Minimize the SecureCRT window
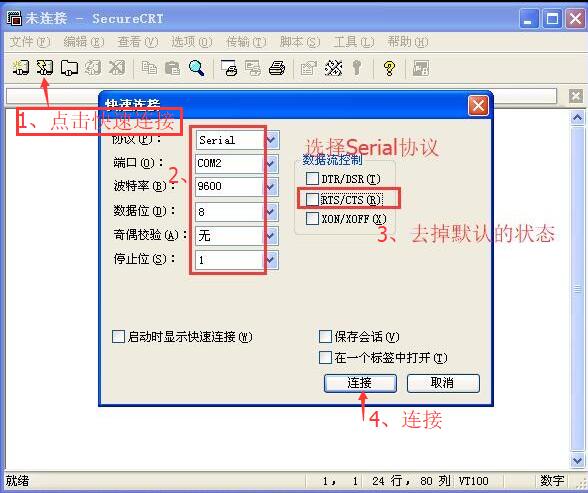The width and height of the screenshot is (588, 493). tap(529, 18)
